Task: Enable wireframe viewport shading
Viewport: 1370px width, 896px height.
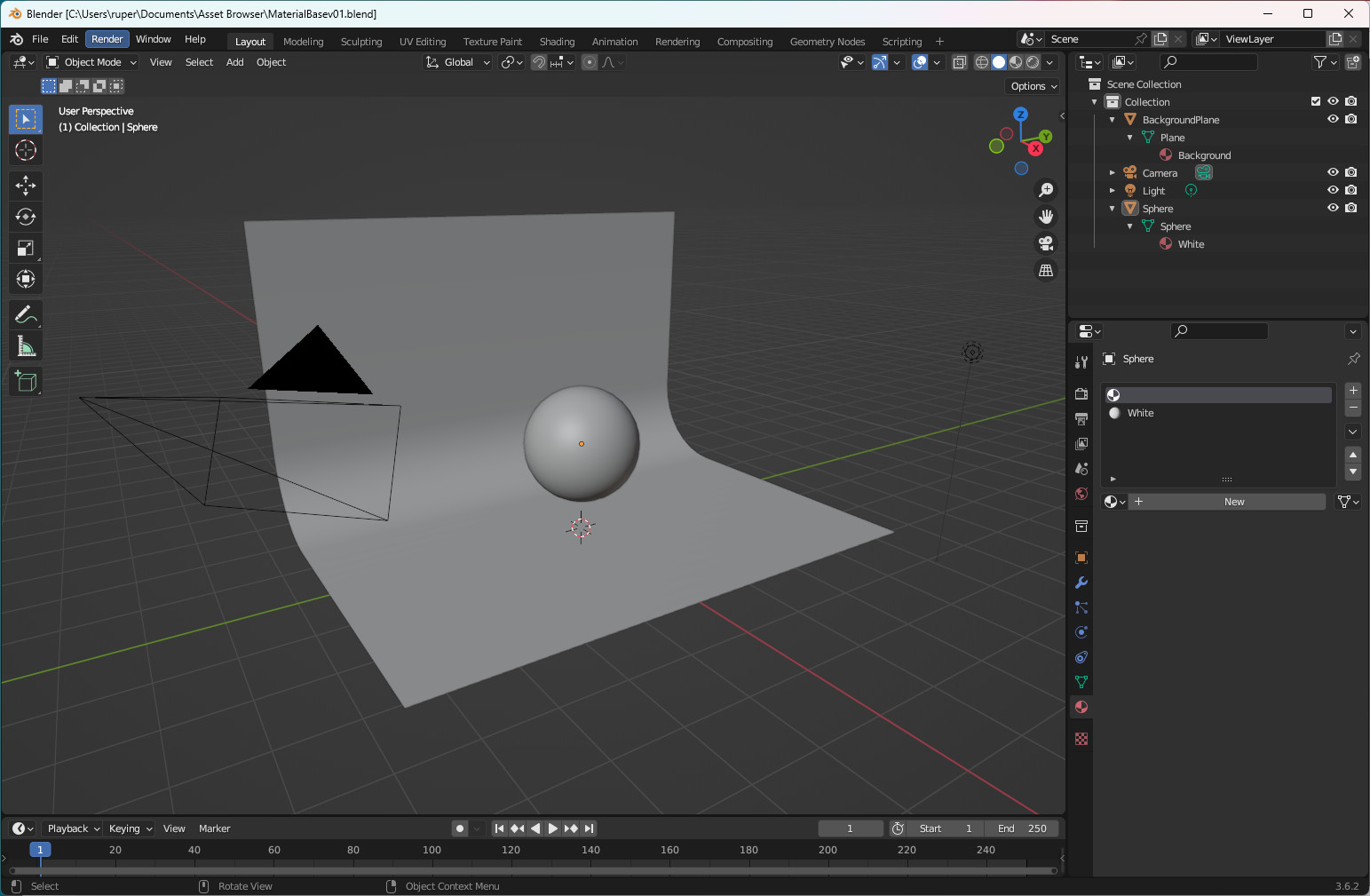Action: click(x=982, y=62)
